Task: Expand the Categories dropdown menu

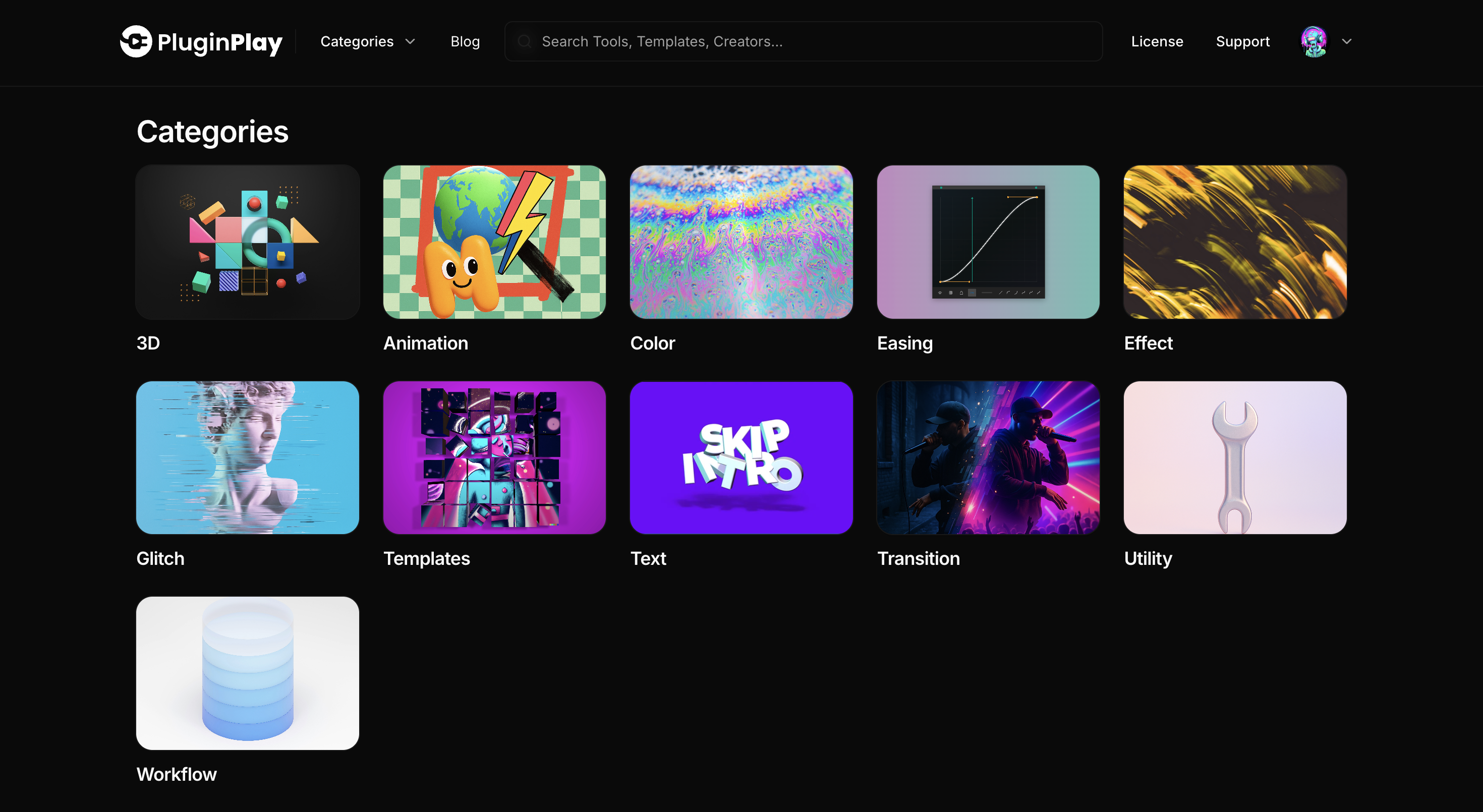Action: (x=367, y=41)
